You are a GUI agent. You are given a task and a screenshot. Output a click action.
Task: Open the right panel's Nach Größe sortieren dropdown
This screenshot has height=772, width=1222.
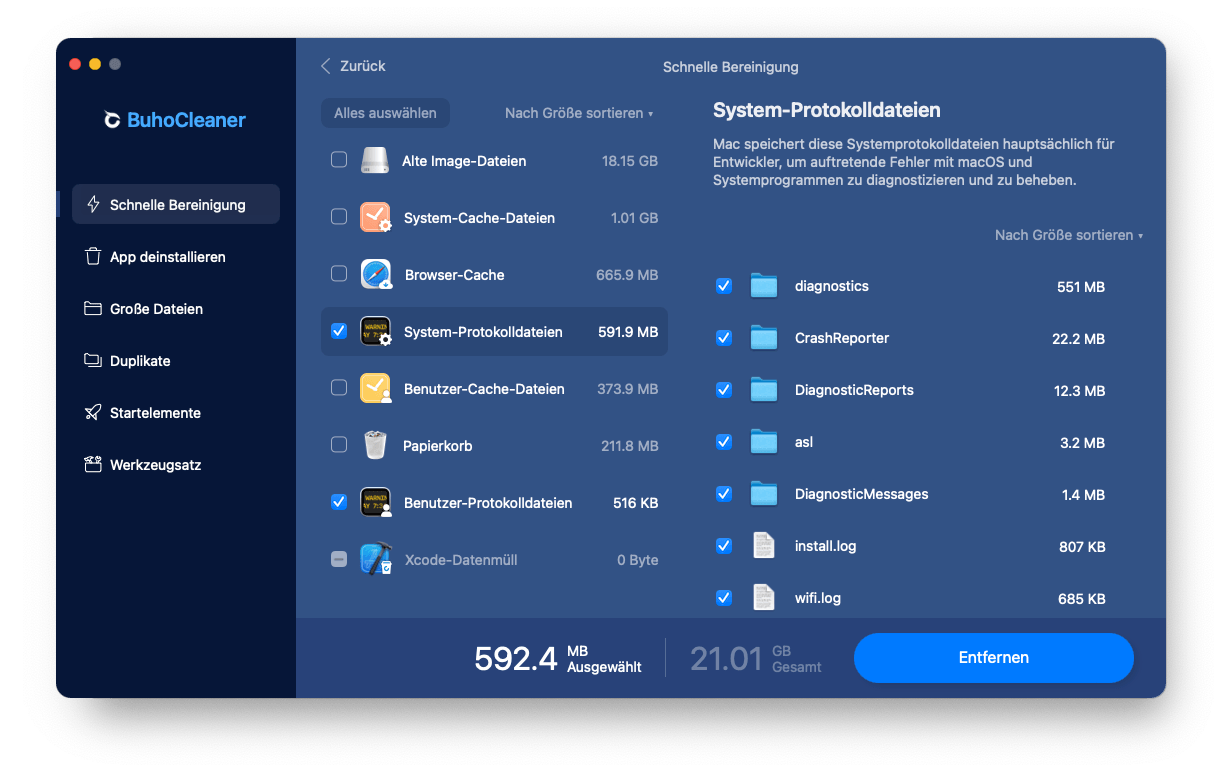coord(1068,235)
